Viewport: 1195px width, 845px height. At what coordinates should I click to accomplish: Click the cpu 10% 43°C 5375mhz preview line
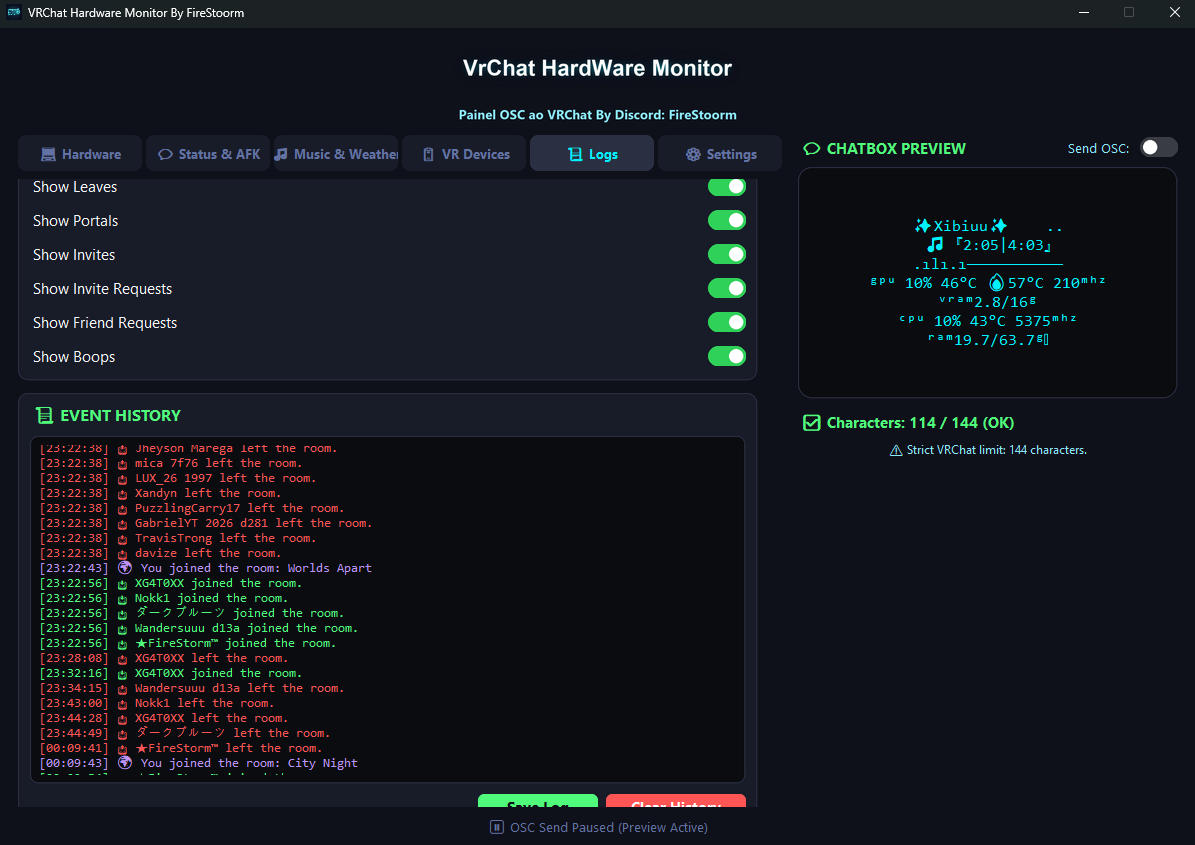988,321
